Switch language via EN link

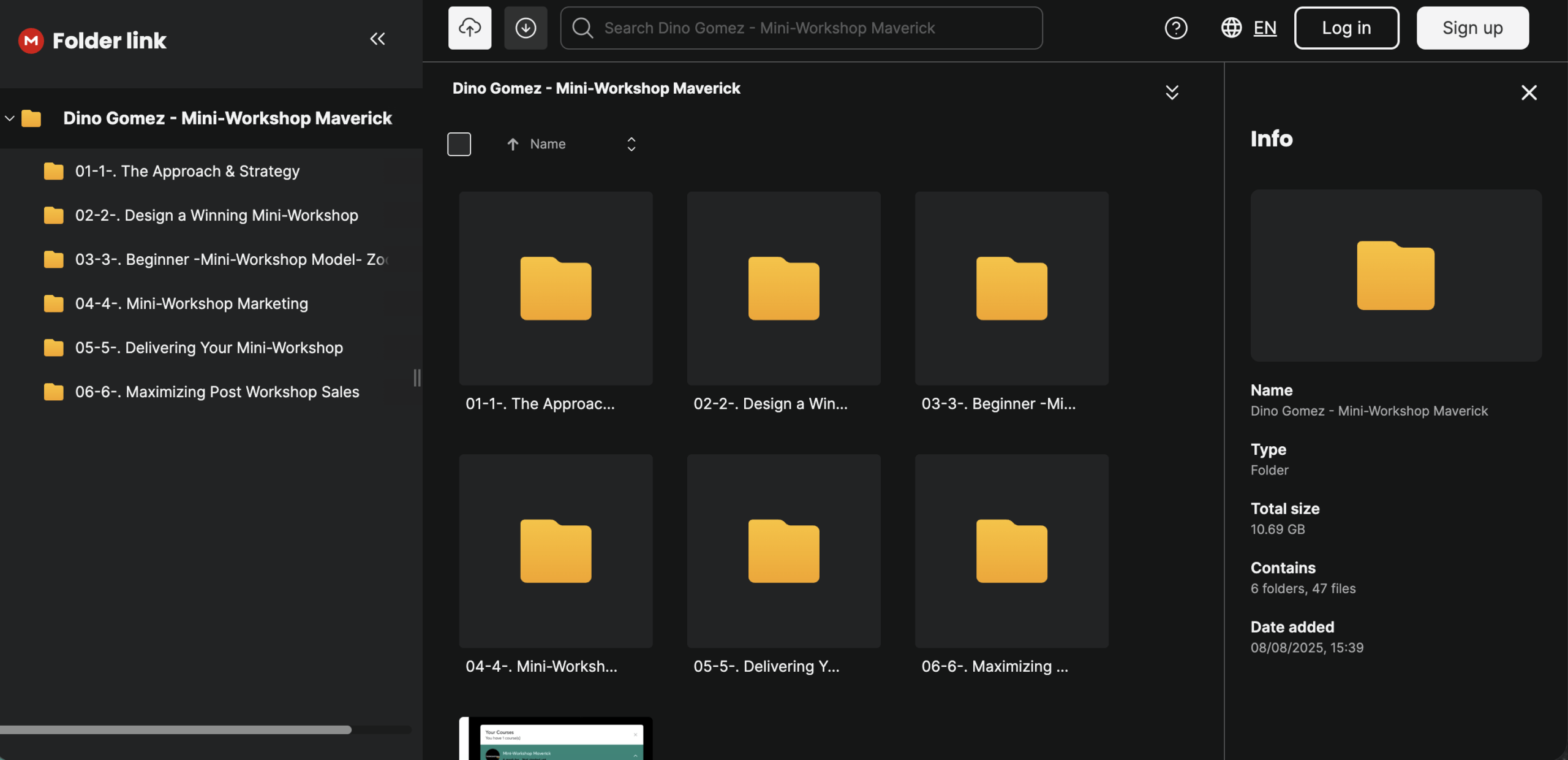coord(1264,28)
